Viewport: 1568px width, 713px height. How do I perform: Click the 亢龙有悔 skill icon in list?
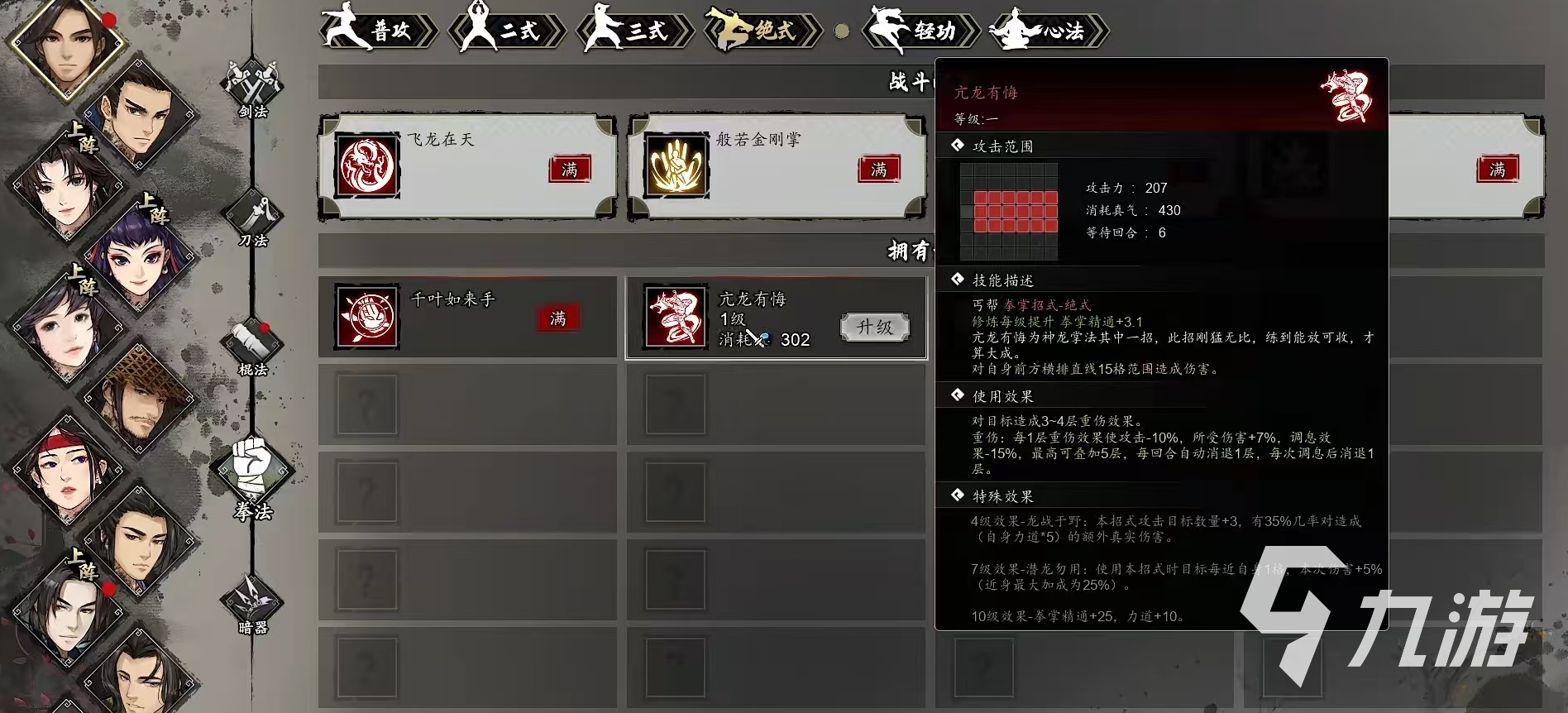(676, 317)
